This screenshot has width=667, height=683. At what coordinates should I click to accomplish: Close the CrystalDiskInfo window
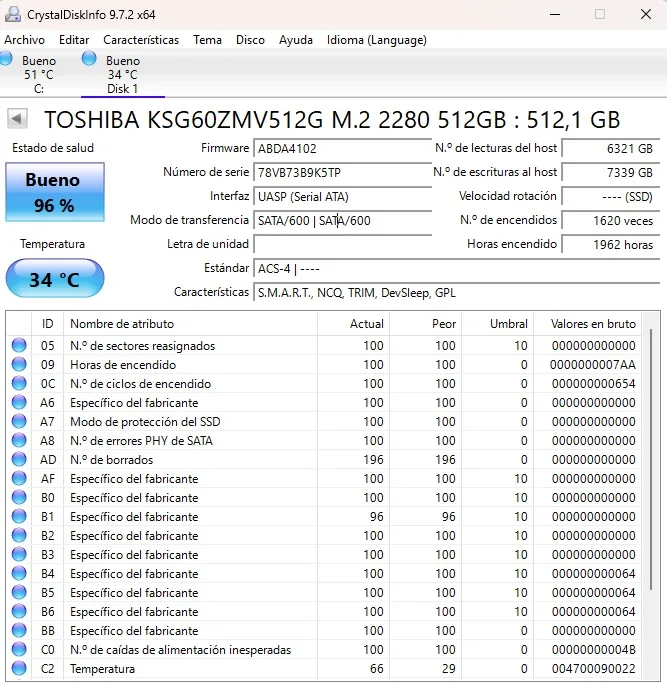click(646, 14)
